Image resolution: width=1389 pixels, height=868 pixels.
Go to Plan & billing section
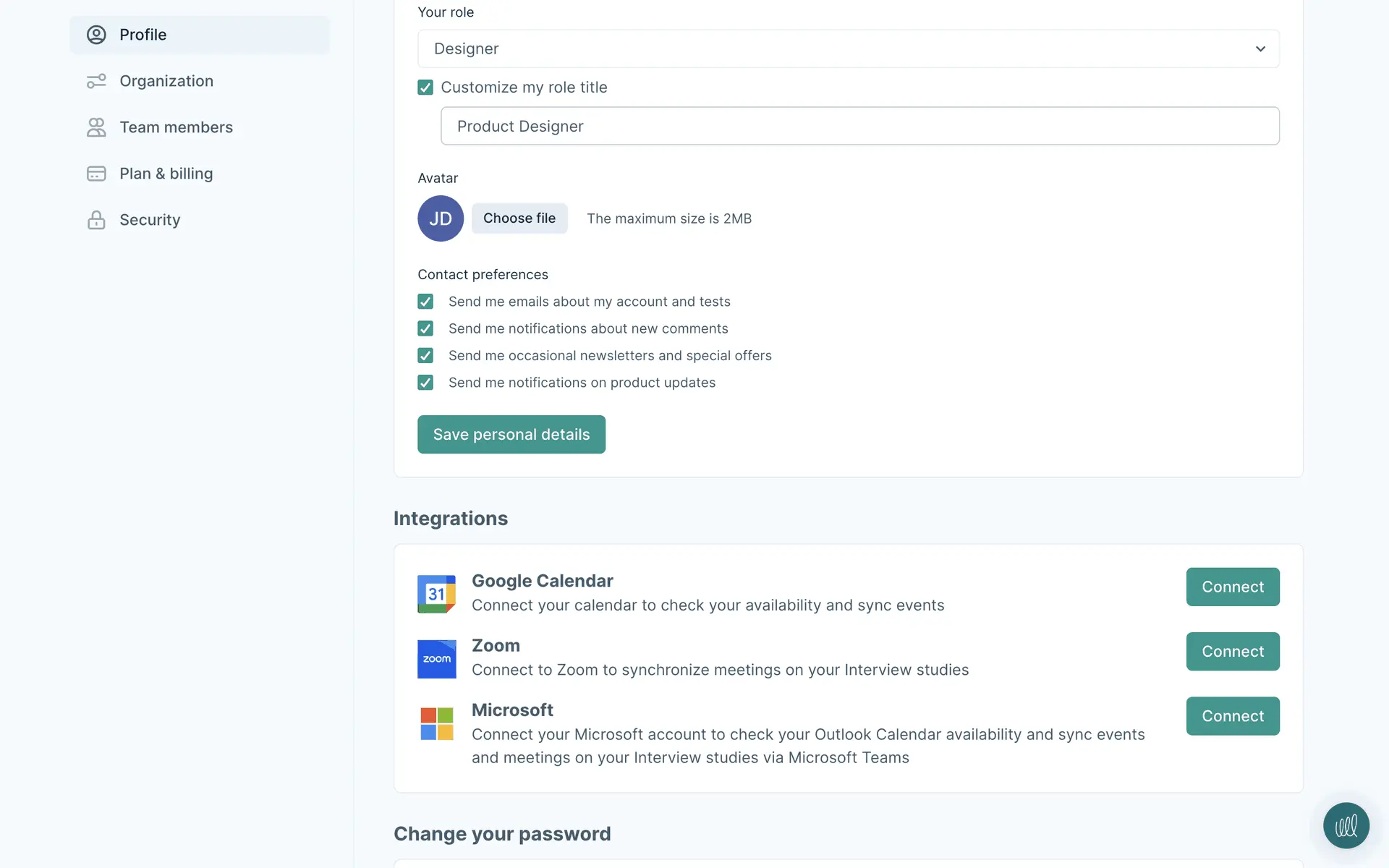[x=166, y=174]
